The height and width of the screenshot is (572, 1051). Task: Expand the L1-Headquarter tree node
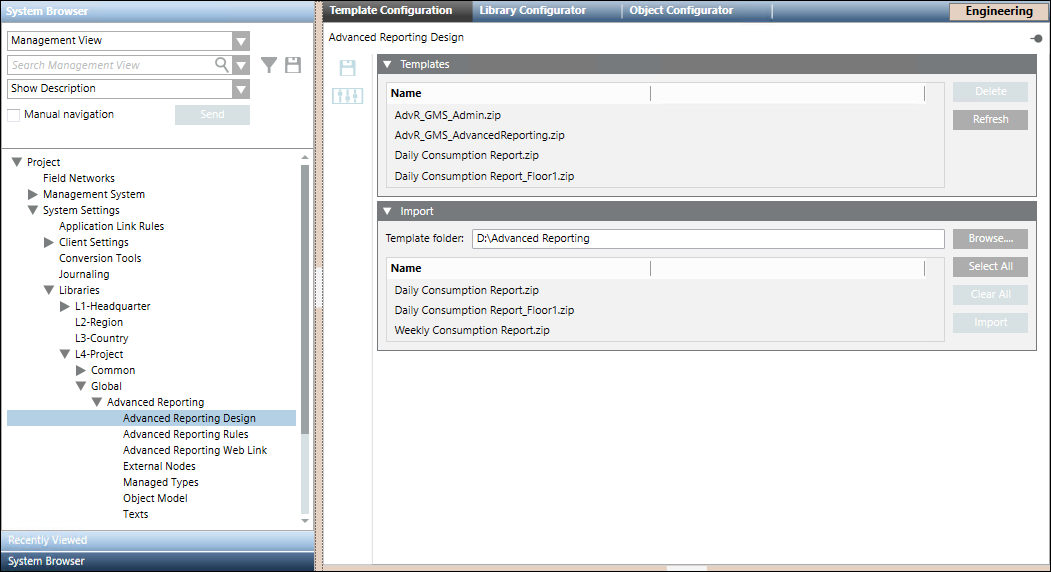(x=65, y=306)
